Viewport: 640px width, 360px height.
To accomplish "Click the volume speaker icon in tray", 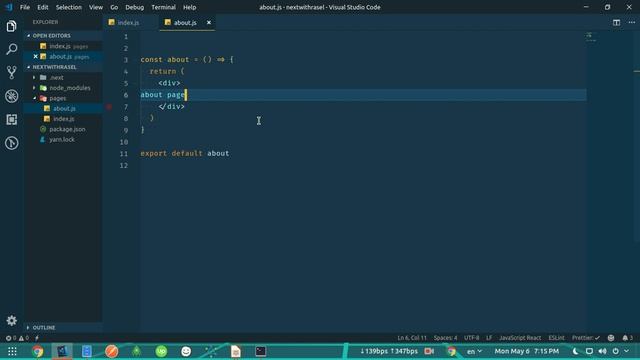I will click(602, 351).
